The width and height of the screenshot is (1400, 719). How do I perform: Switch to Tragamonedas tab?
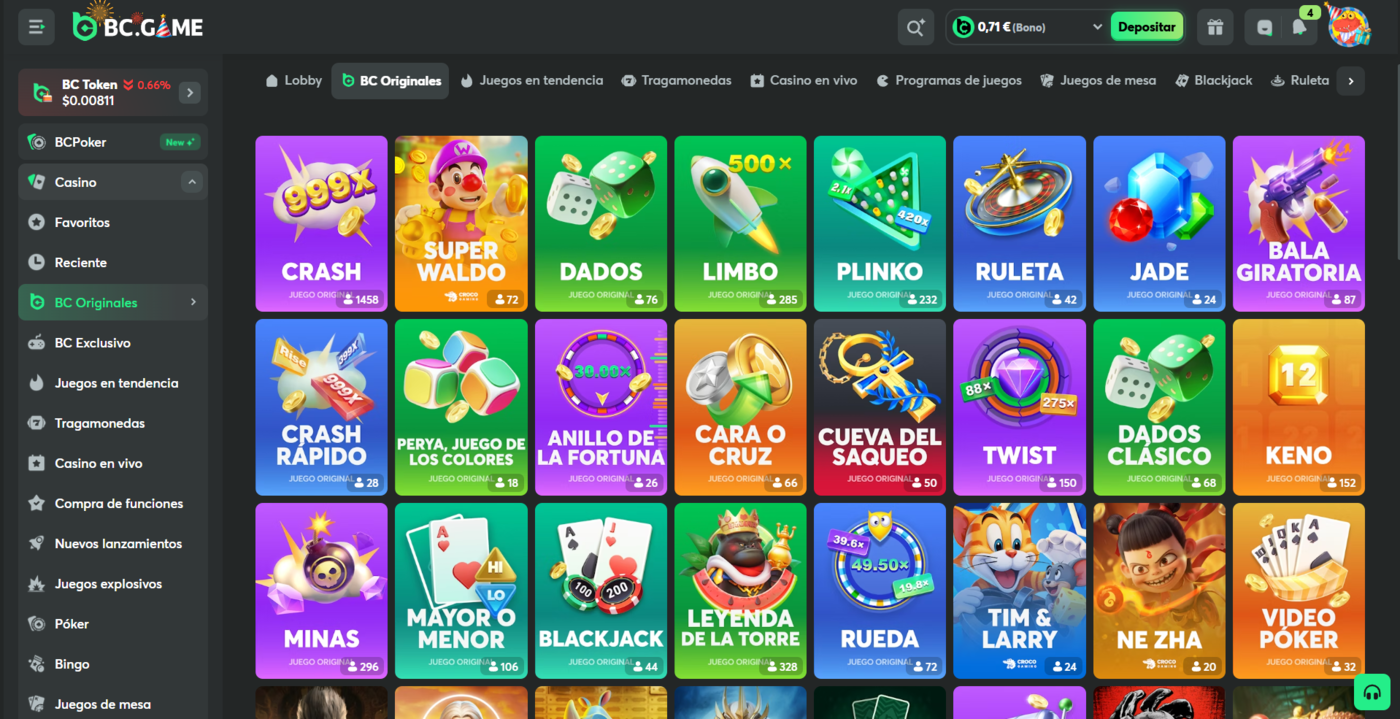coord(676,80)
